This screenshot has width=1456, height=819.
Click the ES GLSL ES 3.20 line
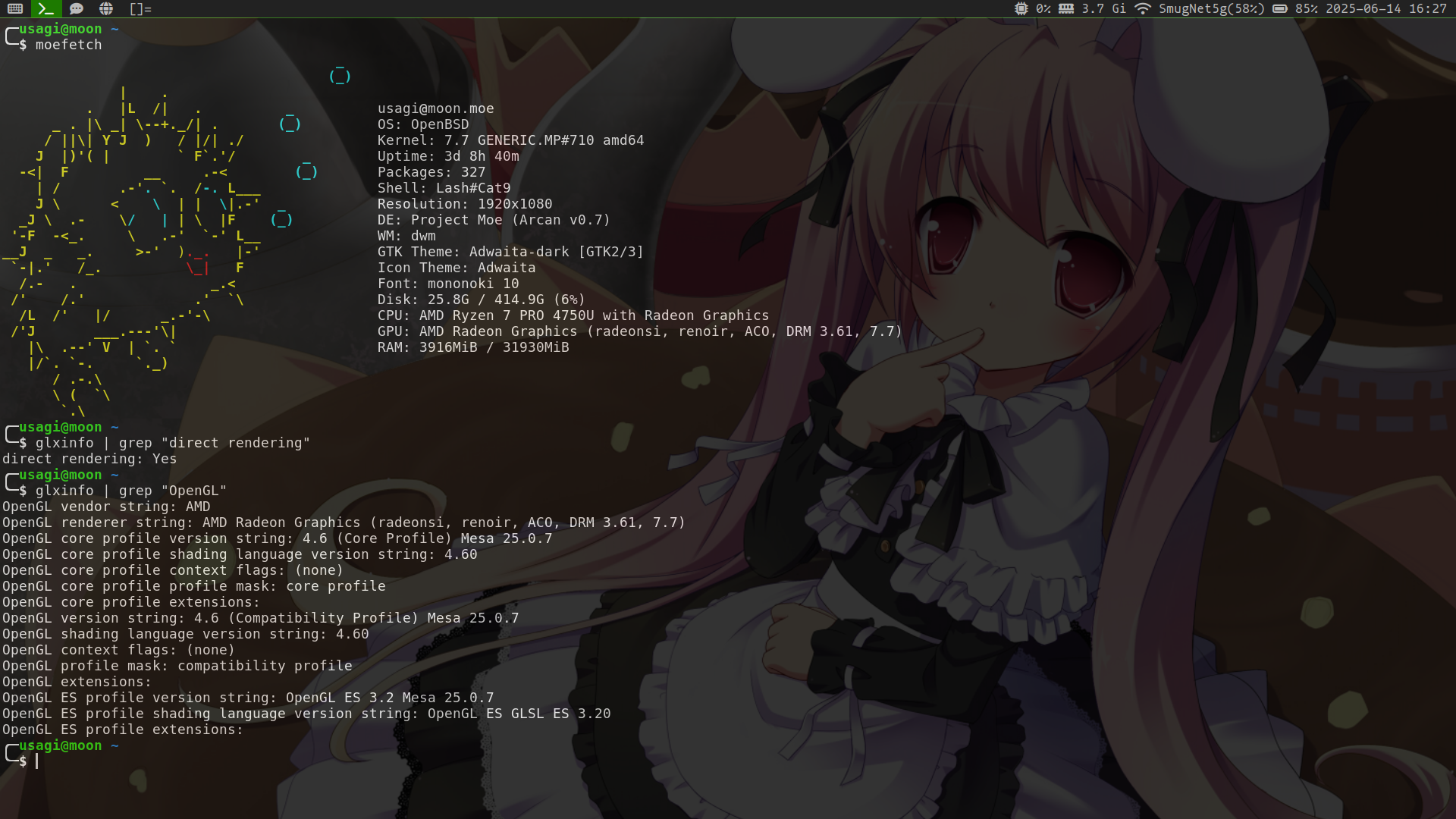tap(306, 714)
